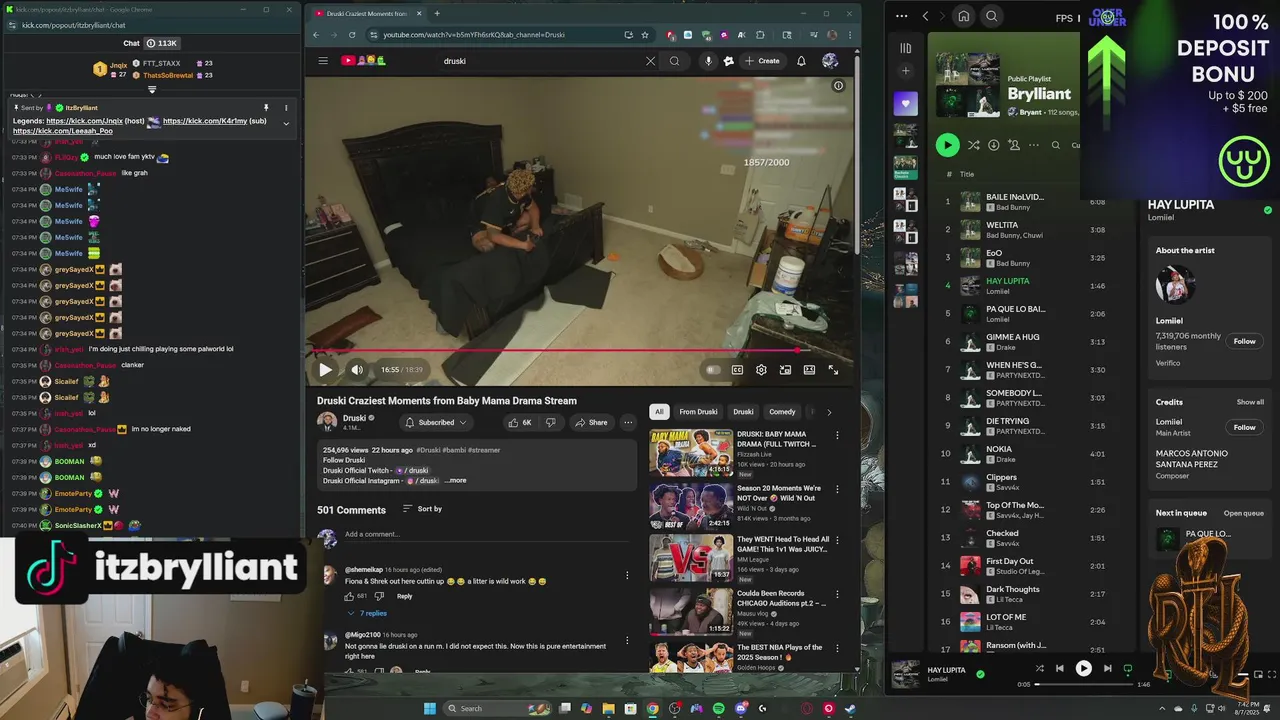Open Windows Start button on taskbar
The width and height of the screenshot is (1280, 720).
point(430,709)
